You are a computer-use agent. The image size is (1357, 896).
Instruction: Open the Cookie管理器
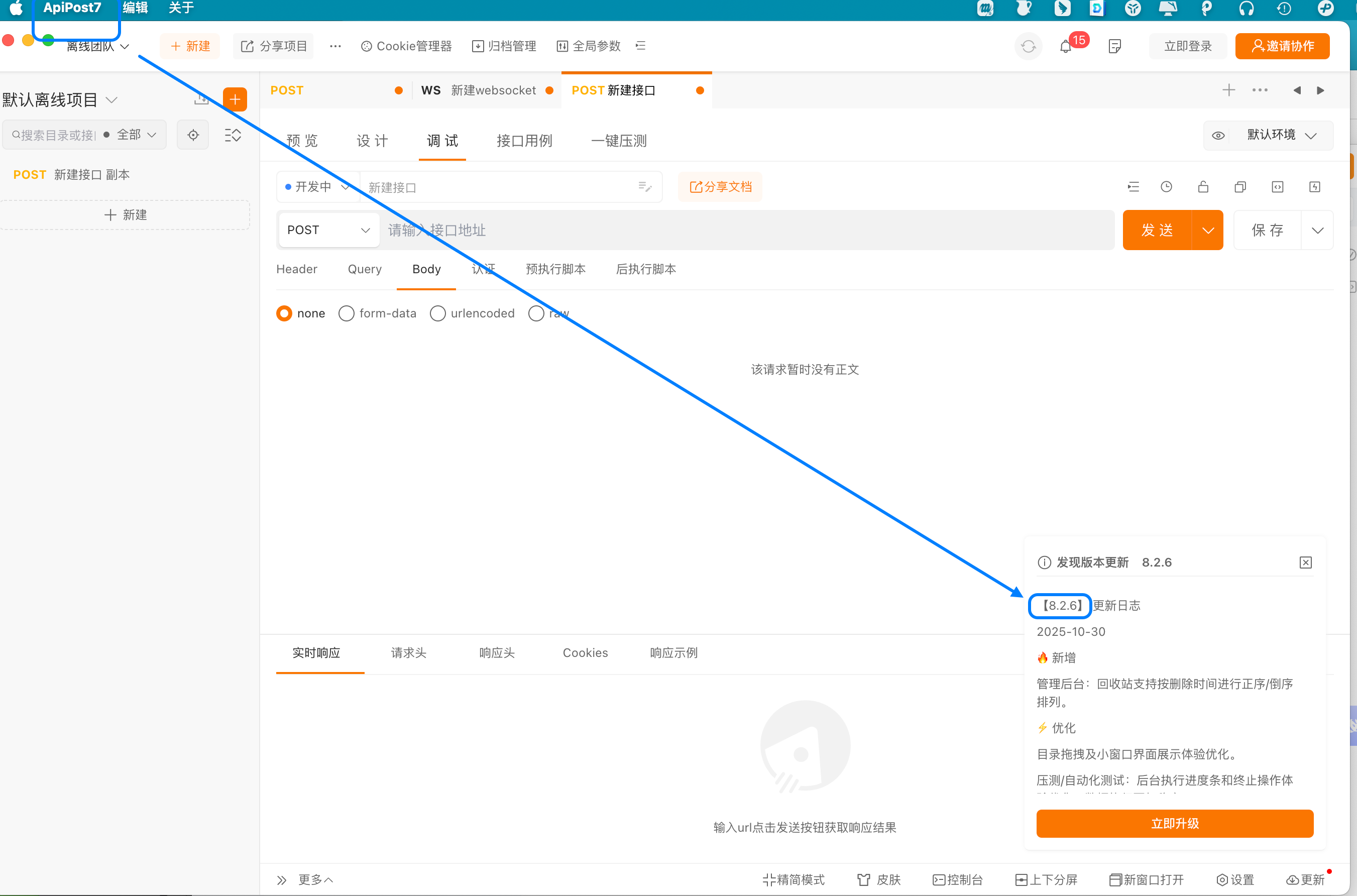pos(406,46)
